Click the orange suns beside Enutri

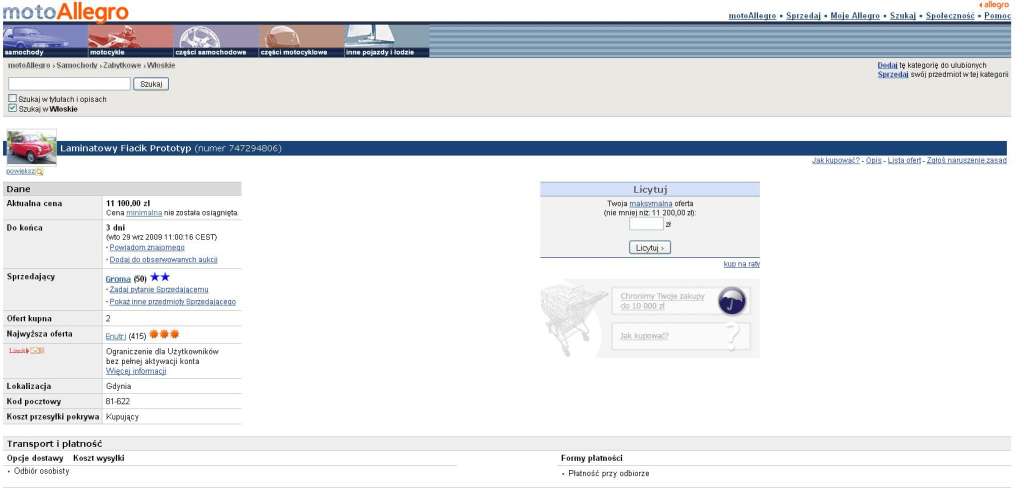click(164, 334)
